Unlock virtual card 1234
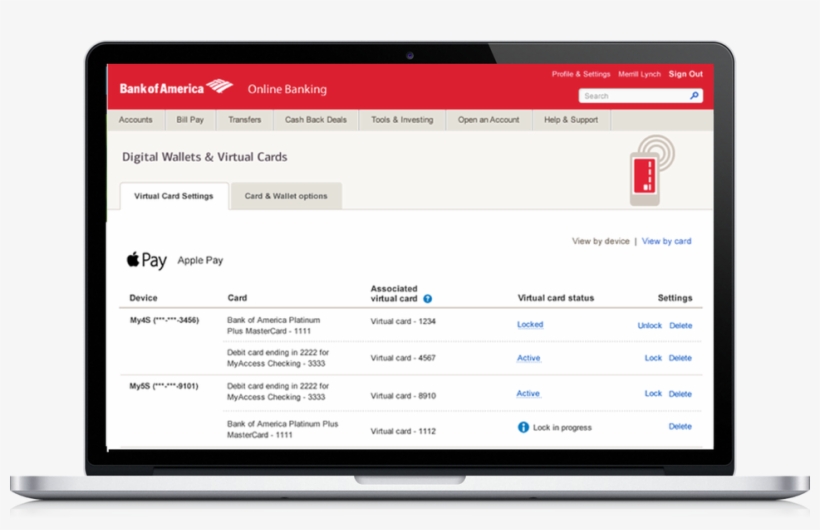 tap(649, 326)
